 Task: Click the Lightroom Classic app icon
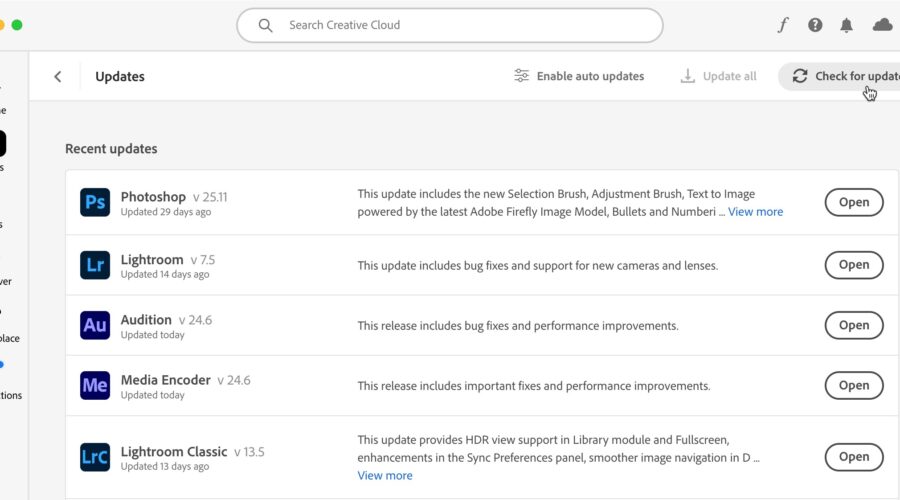coord(95,457)
